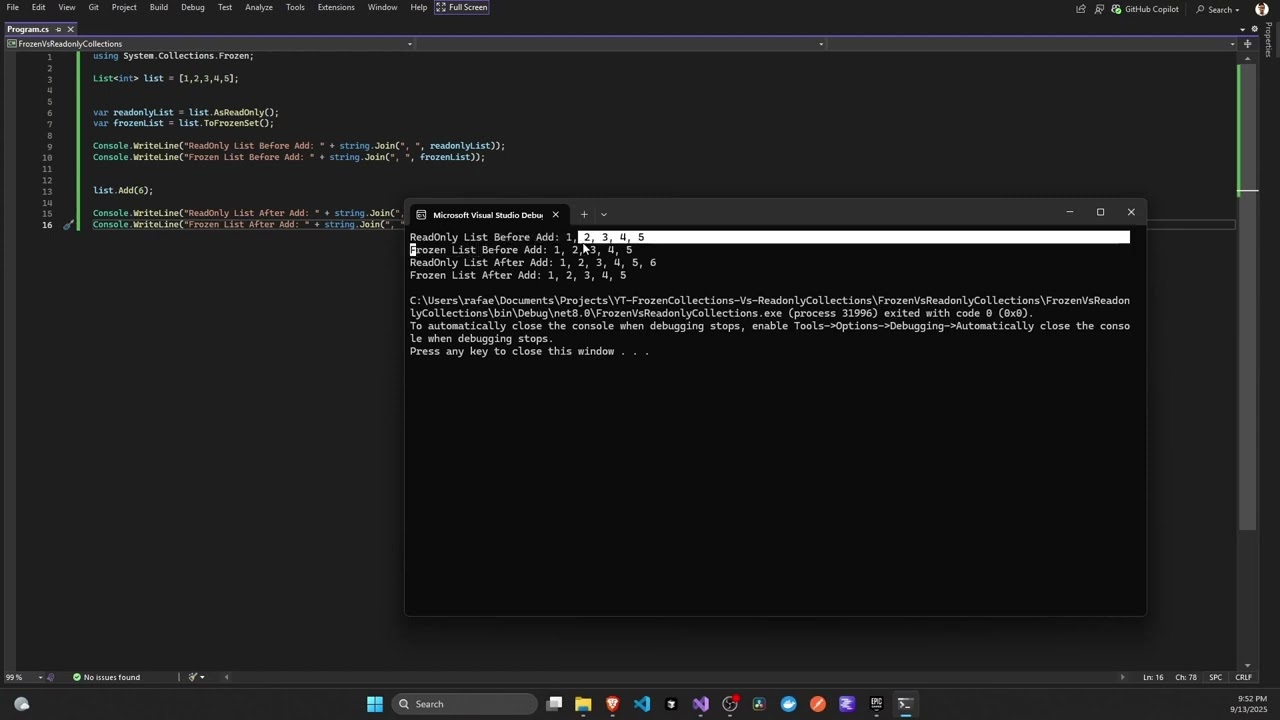This screenshot has width=1280, height=720.
Task: Minimize the debug console window
Action: [1069, 212]
